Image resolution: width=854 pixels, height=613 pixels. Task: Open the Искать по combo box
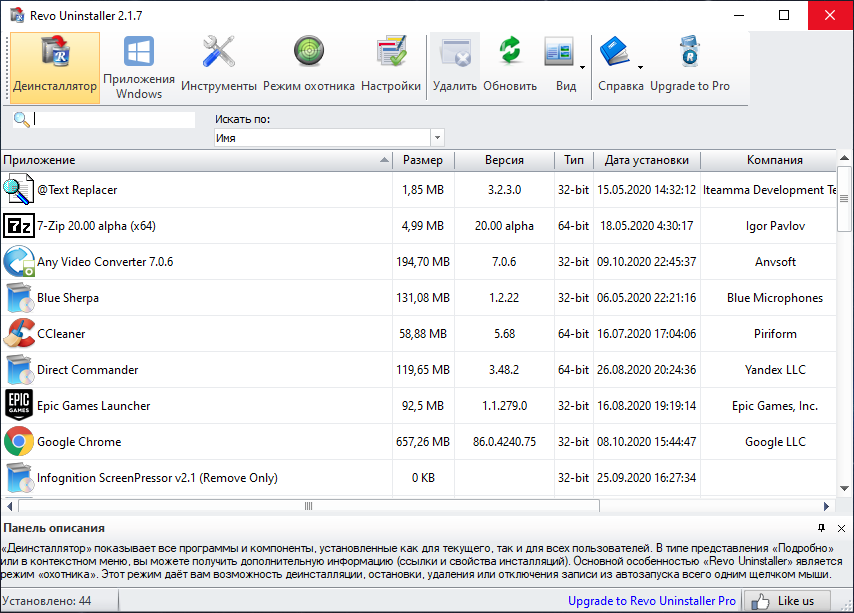click(329, 138)
